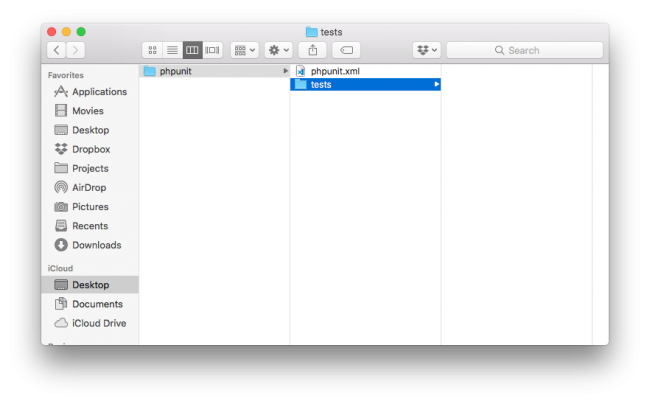The image size is (650, 404).
Task: Select AirDrop in the sidebar
Action: [x=90, y=188]
